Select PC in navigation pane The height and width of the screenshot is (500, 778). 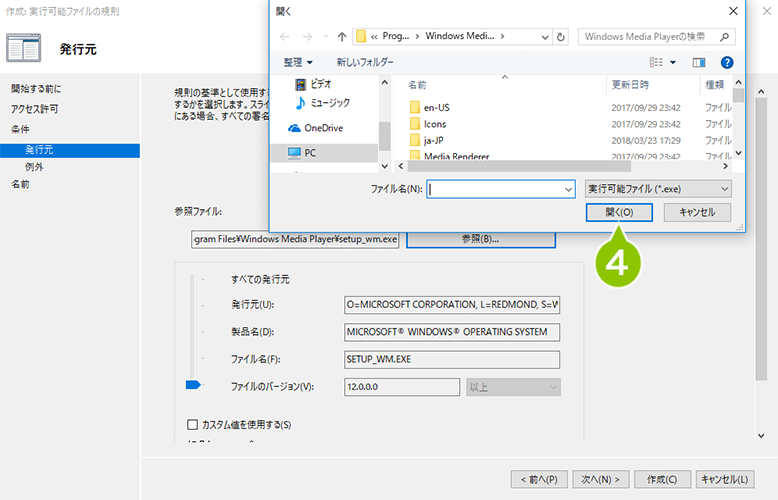(324, 153)
